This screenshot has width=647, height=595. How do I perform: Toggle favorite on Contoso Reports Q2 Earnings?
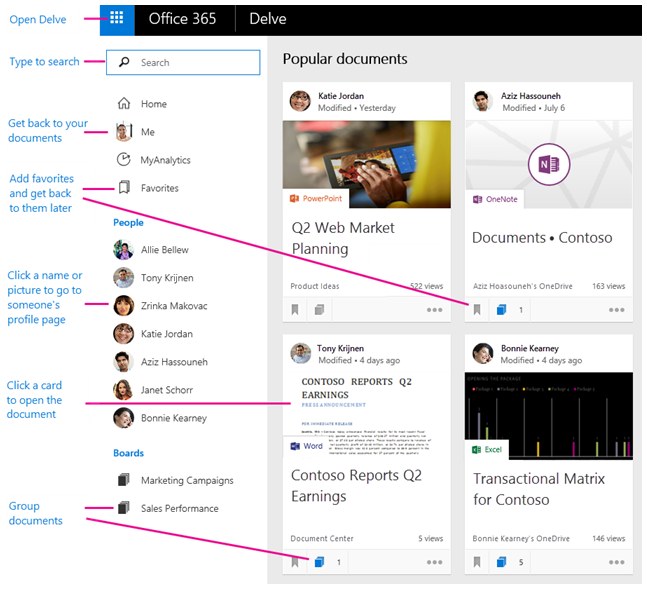pos(296,562)
